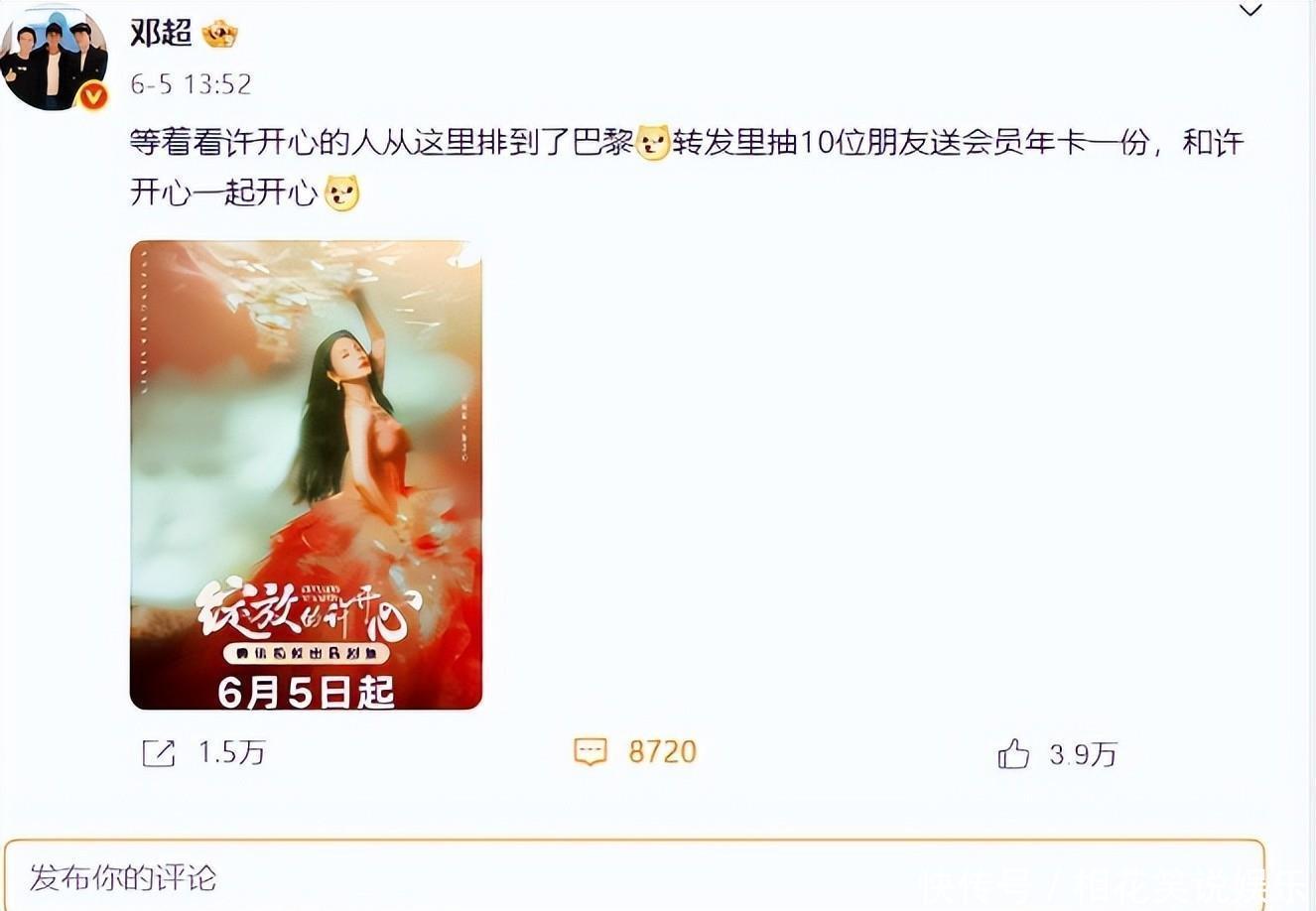Click the 8720 comment count
The image size is (1316, 911).
[662, 751]
